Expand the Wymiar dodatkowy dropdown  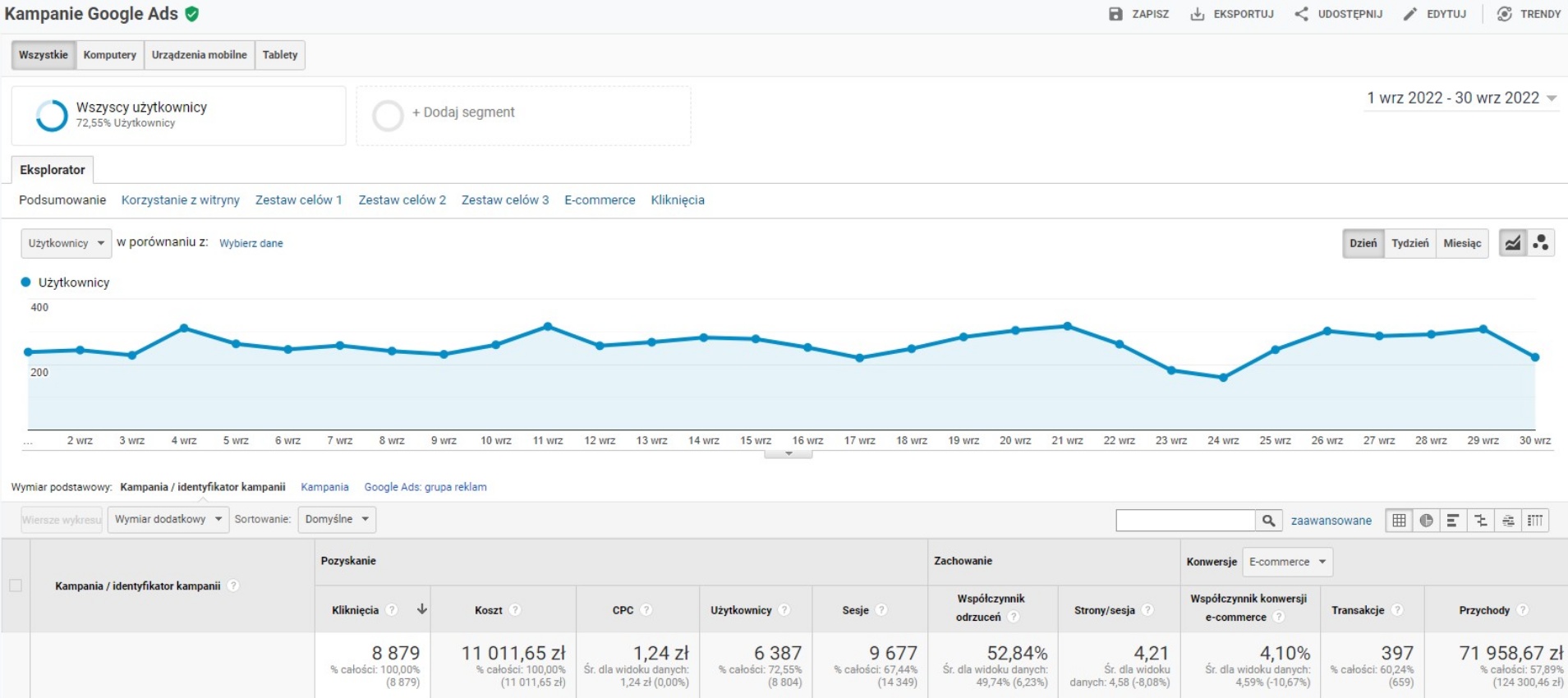point(168,519)
